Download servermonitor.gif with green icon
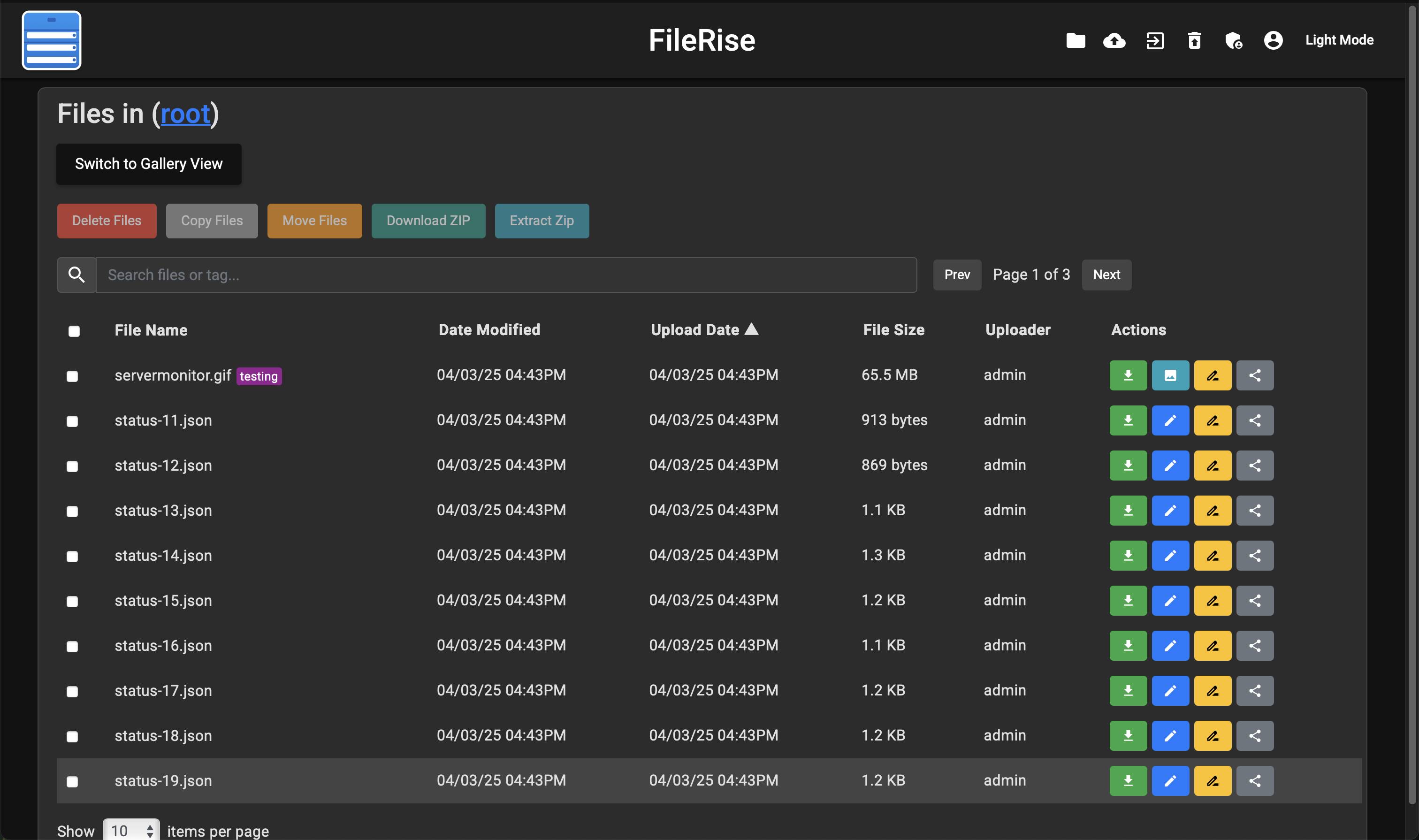The image size is (1419, 840). 1128,375
